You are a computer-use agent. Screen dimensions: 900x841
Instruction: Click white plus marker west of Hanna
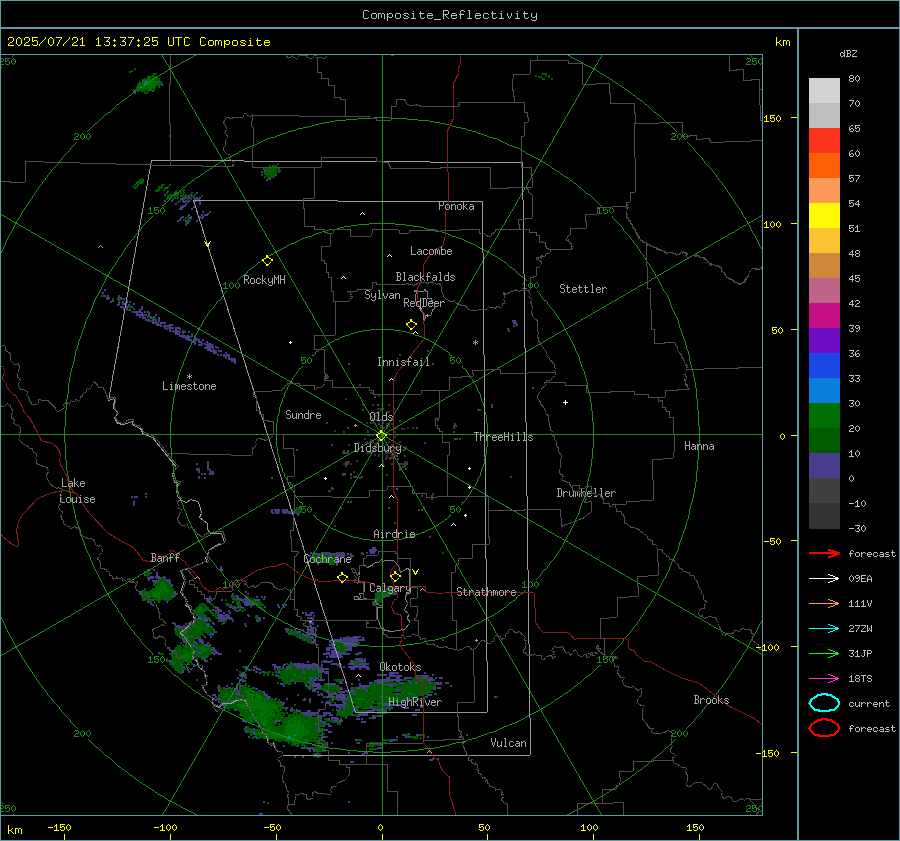coord(565,402)
